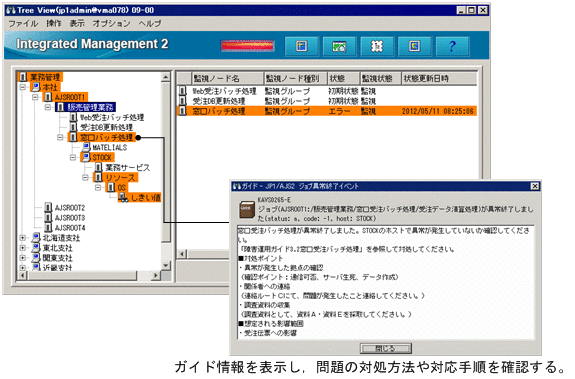Select 窓口バッチ処理 in the tree
The width and height of the screenshot is (575, 379).
click(x=106, y=137)
